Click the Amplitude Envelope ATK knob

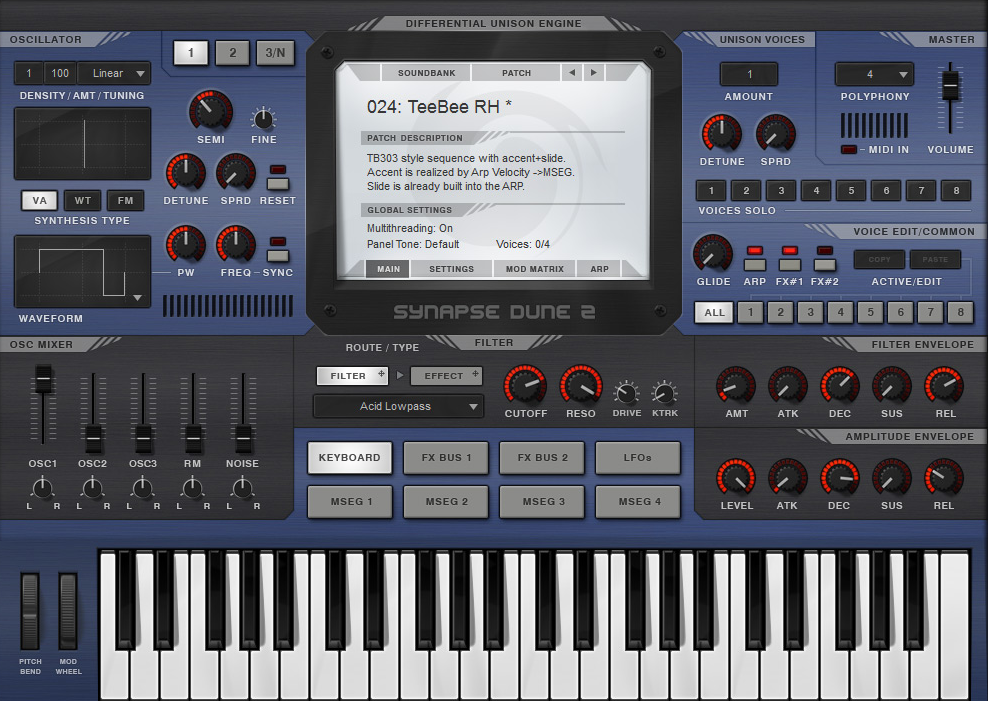pyautogui.click(x=788, y=477)
